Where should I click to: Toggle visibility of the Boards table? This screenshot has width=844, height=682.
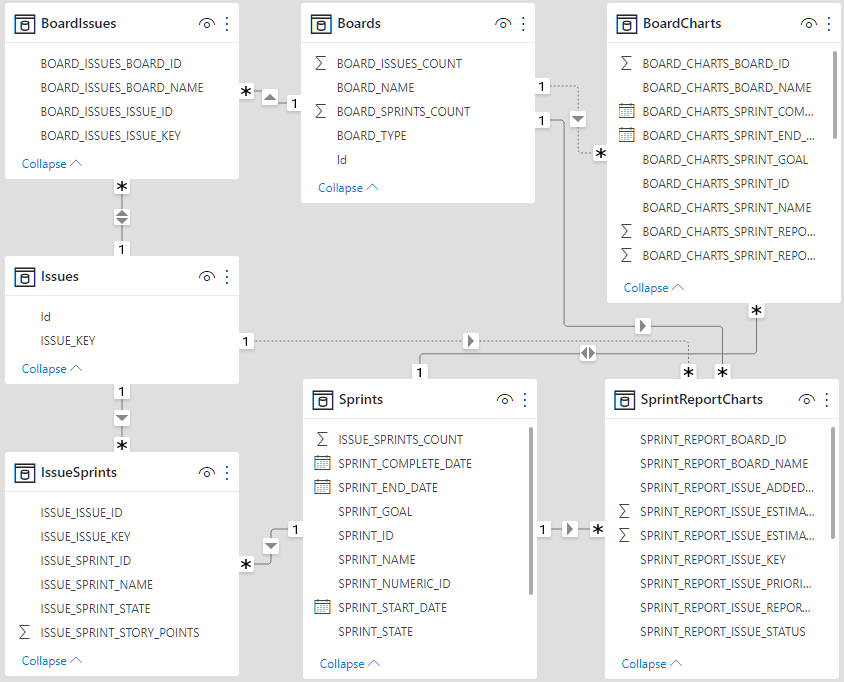click(503, 24)
